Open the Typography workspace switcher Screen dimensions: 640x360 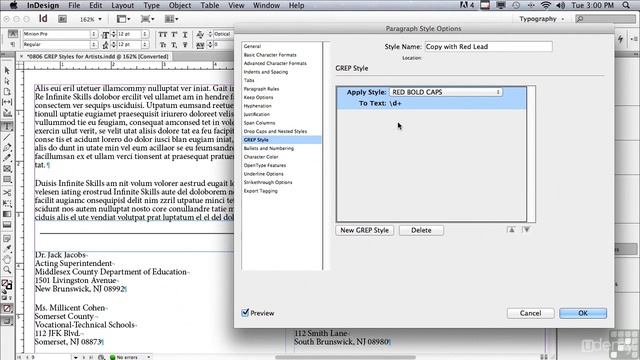[542, 19]
